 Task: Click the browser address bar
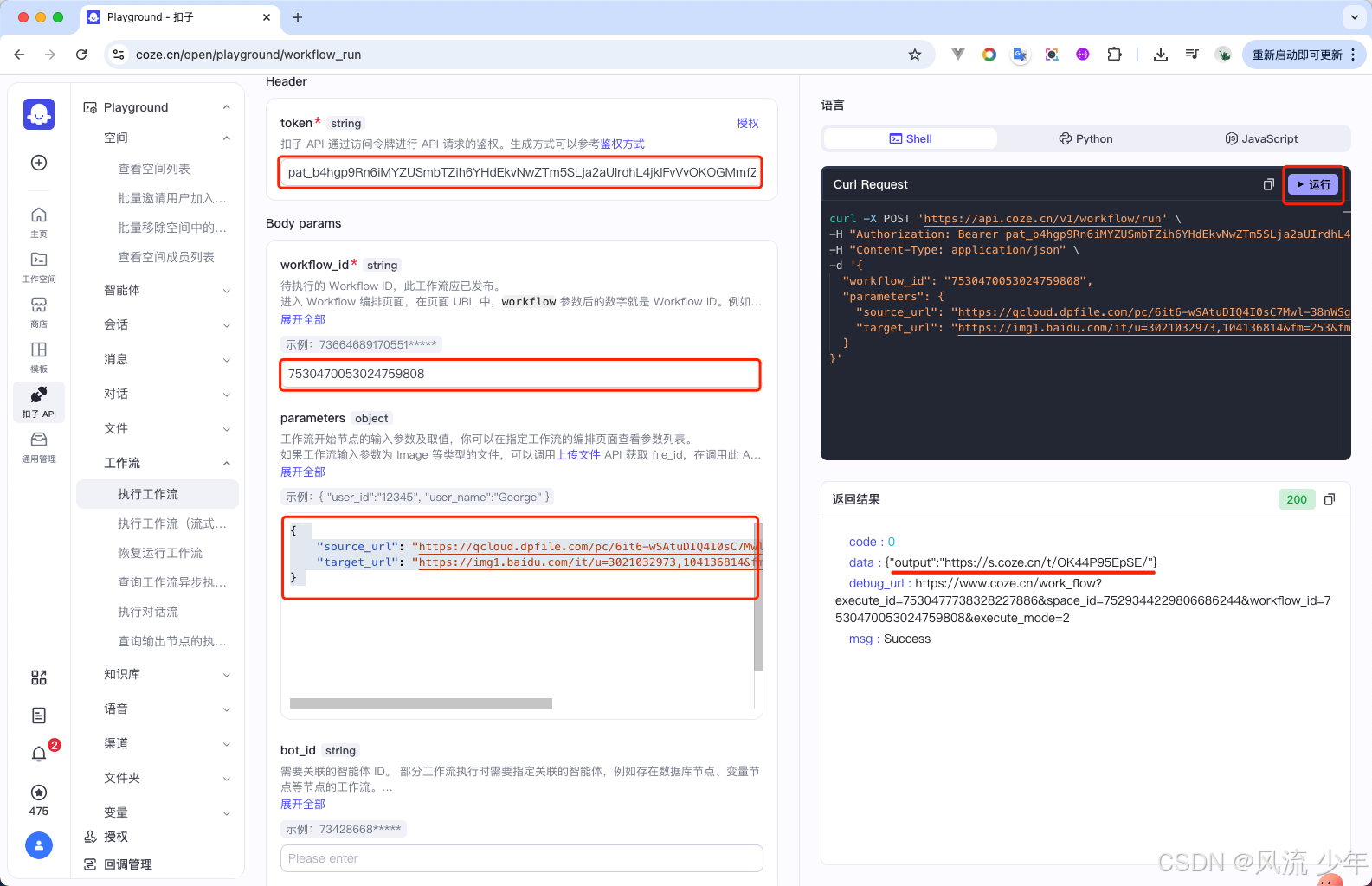click(519, 55)
